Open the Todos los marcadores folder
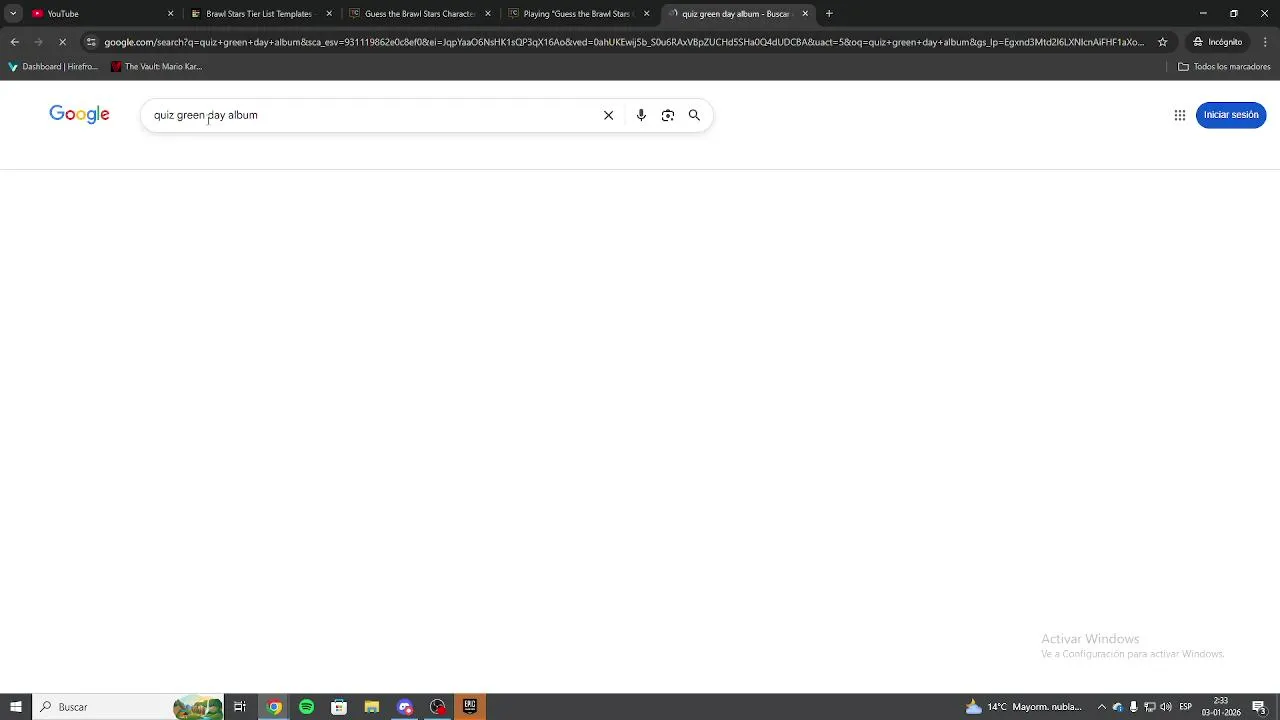Image resolution: width=1280 pixels, height=720 pixels. point(1224,67)
